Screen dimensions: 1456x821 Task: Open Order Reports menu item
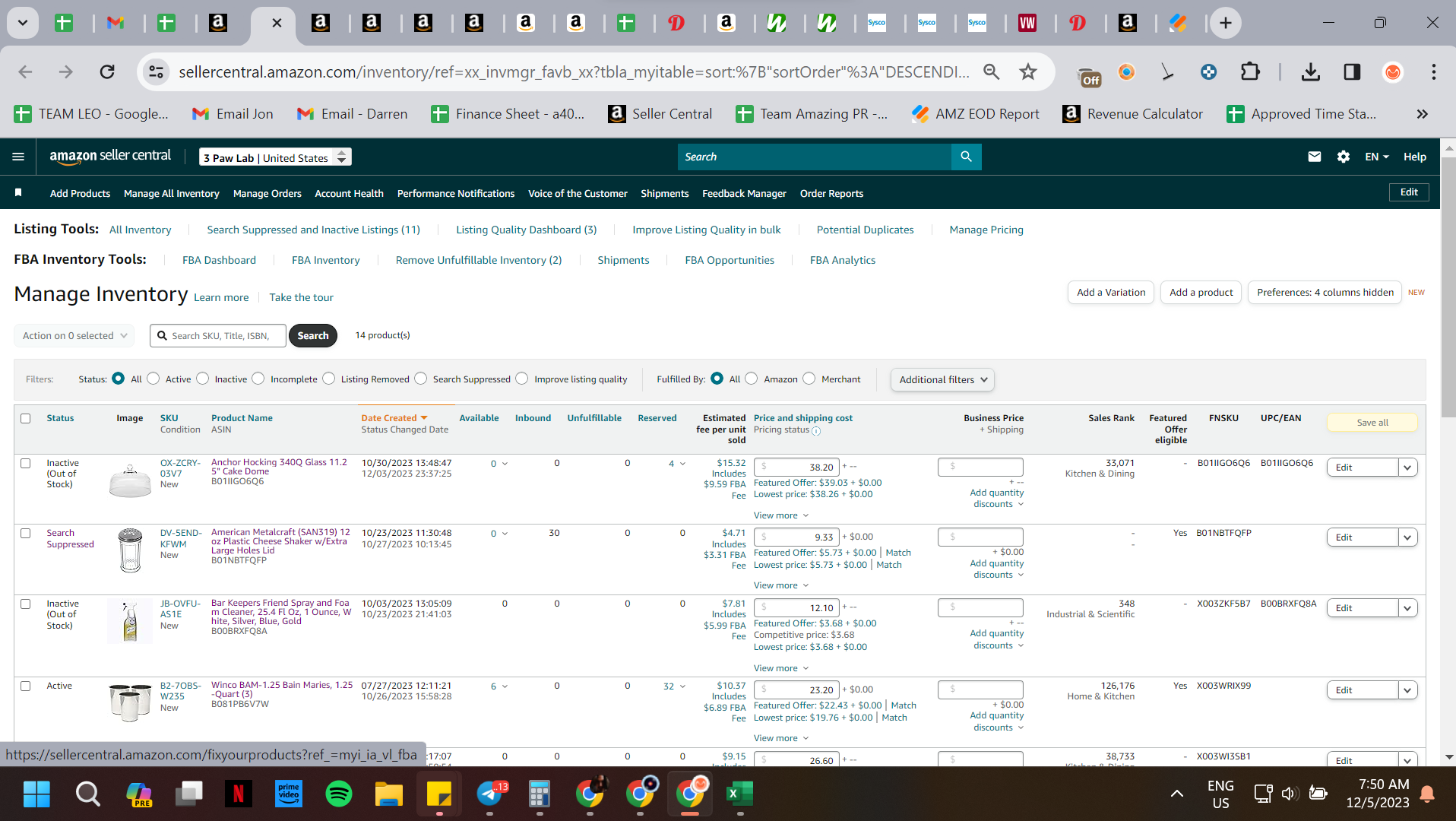(x=831, y=193)
